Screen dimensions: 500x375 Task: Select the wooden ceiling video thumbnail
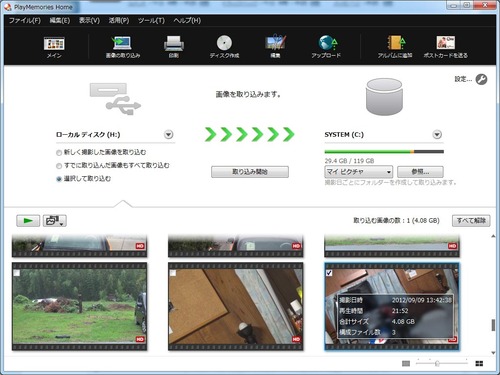(236, 306)
